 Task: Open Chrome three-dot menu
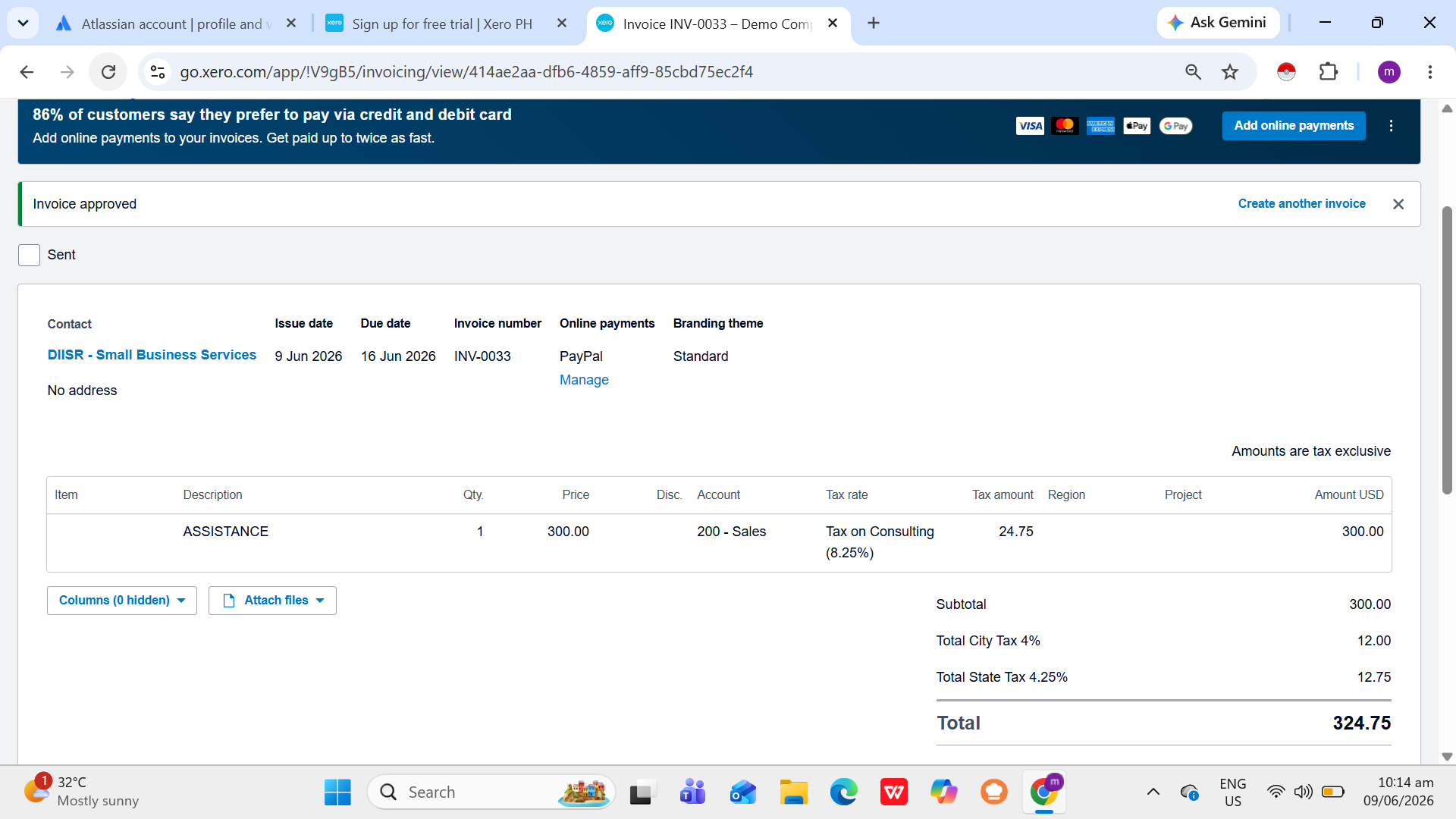tap(1430, 72)
